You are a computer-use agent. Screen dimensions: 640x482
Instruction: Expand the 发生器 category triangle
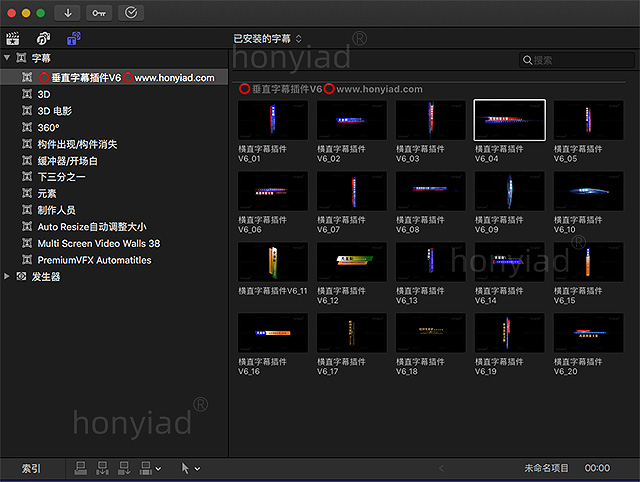click(7, 276)
